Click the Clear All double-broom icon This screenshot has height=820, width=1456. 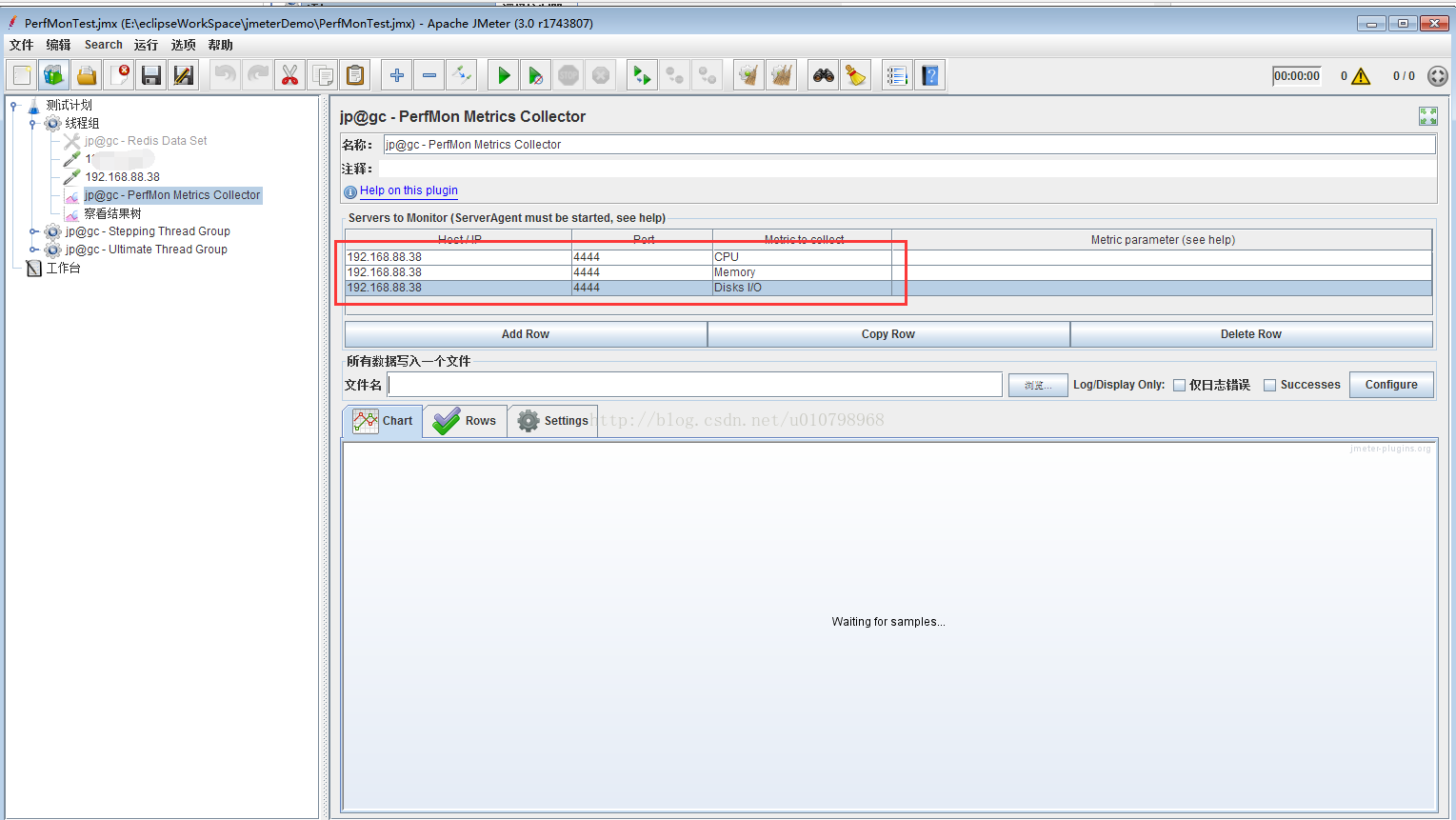pos(782,75)
